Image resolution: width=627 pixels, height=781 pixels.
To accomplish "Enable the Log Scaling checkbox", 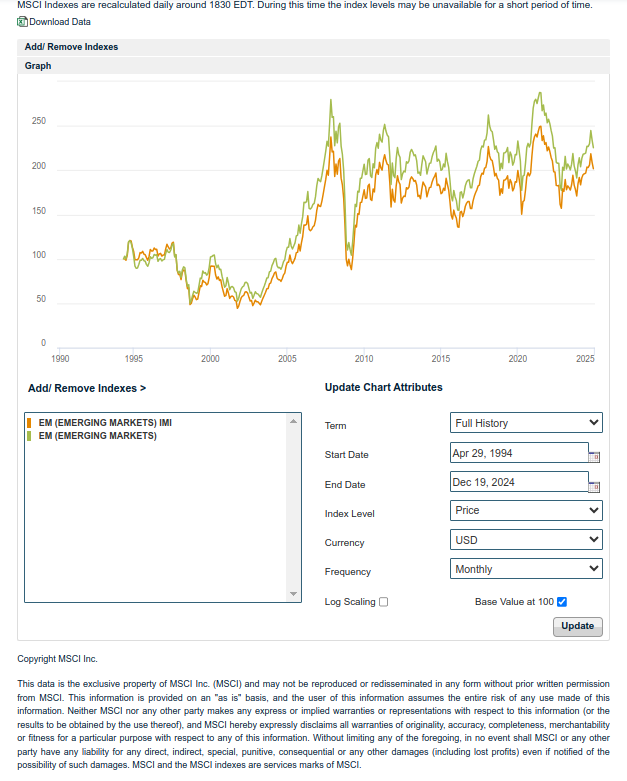I will point(384,602).
